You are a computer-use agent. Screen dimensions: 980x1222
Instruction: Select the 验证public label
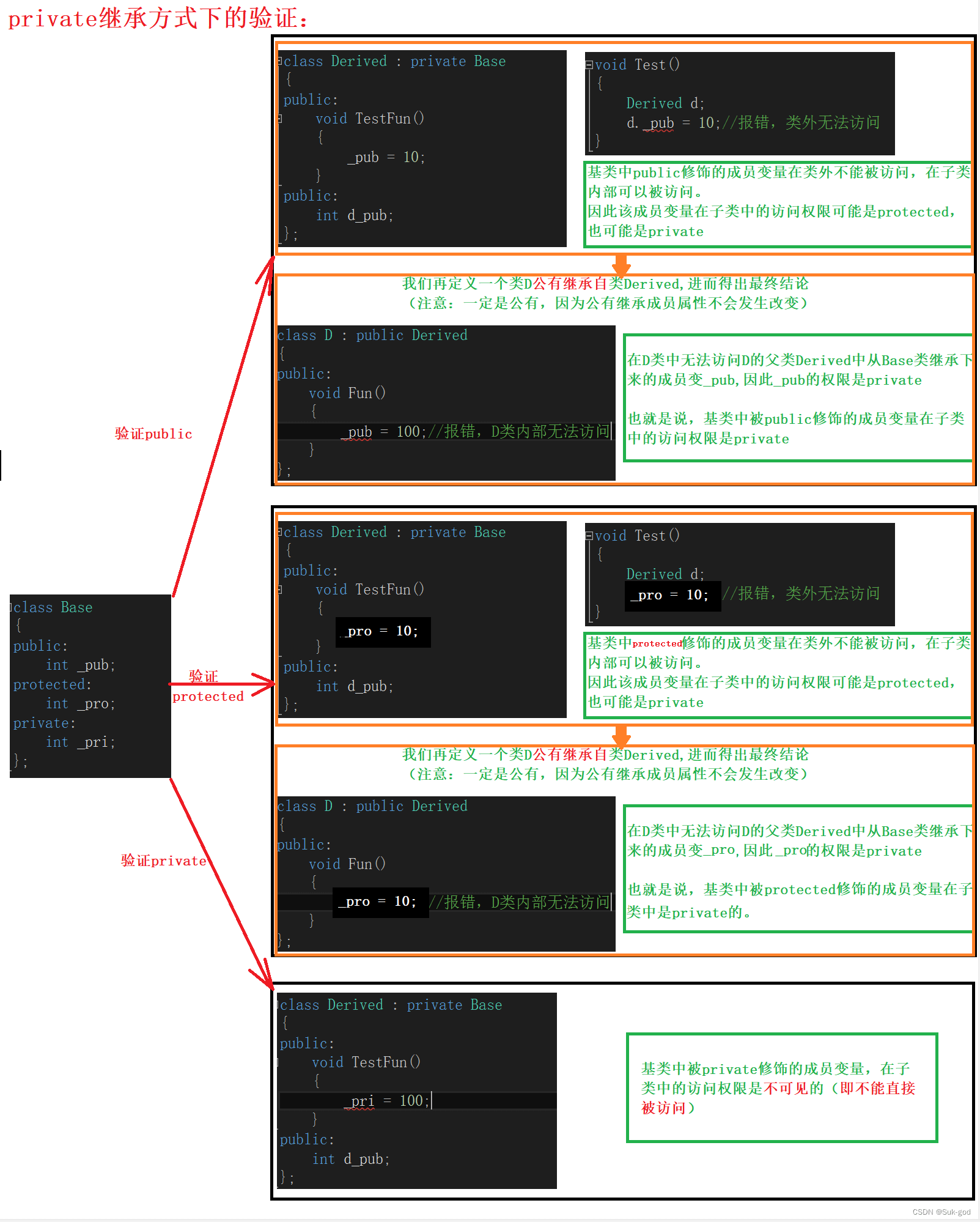click(x=153, y=434)
